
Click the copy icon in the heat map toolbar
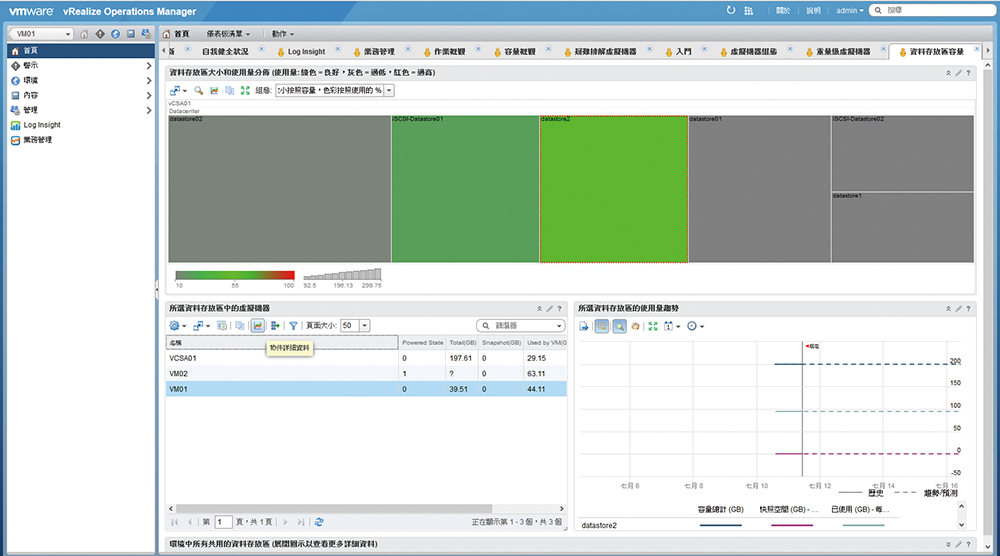(230, 91)
